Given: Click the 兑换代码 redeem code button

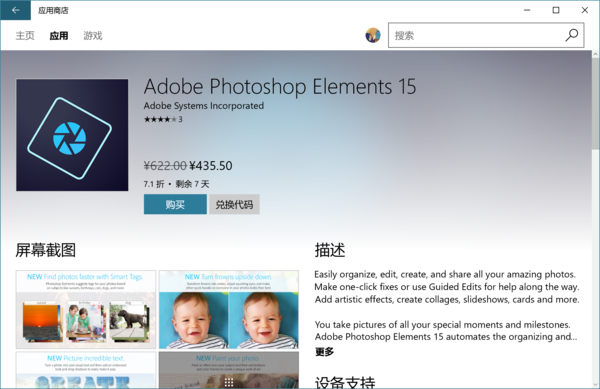Looking at the screenshot, I should click(x=234, y=204).
